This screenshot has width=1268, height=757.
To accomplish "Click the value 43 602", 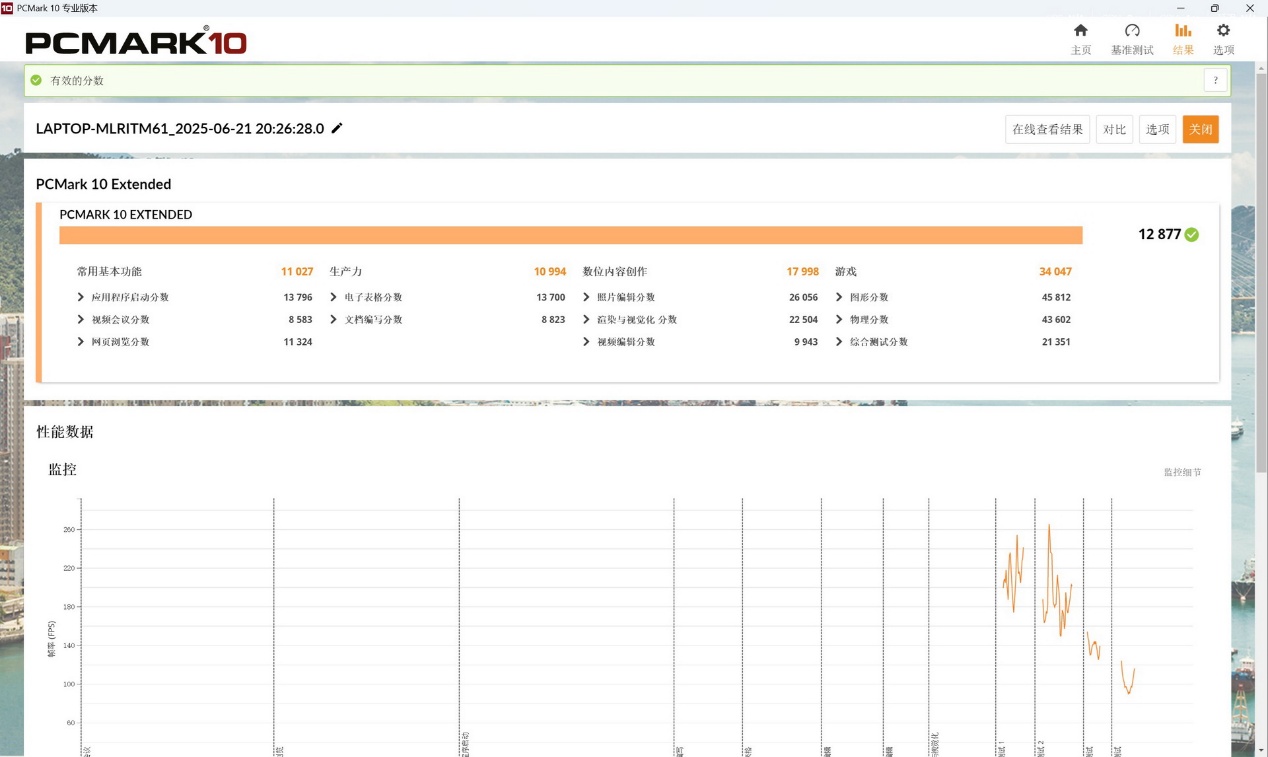I will pyautogui.click(x=1057, y=320).
